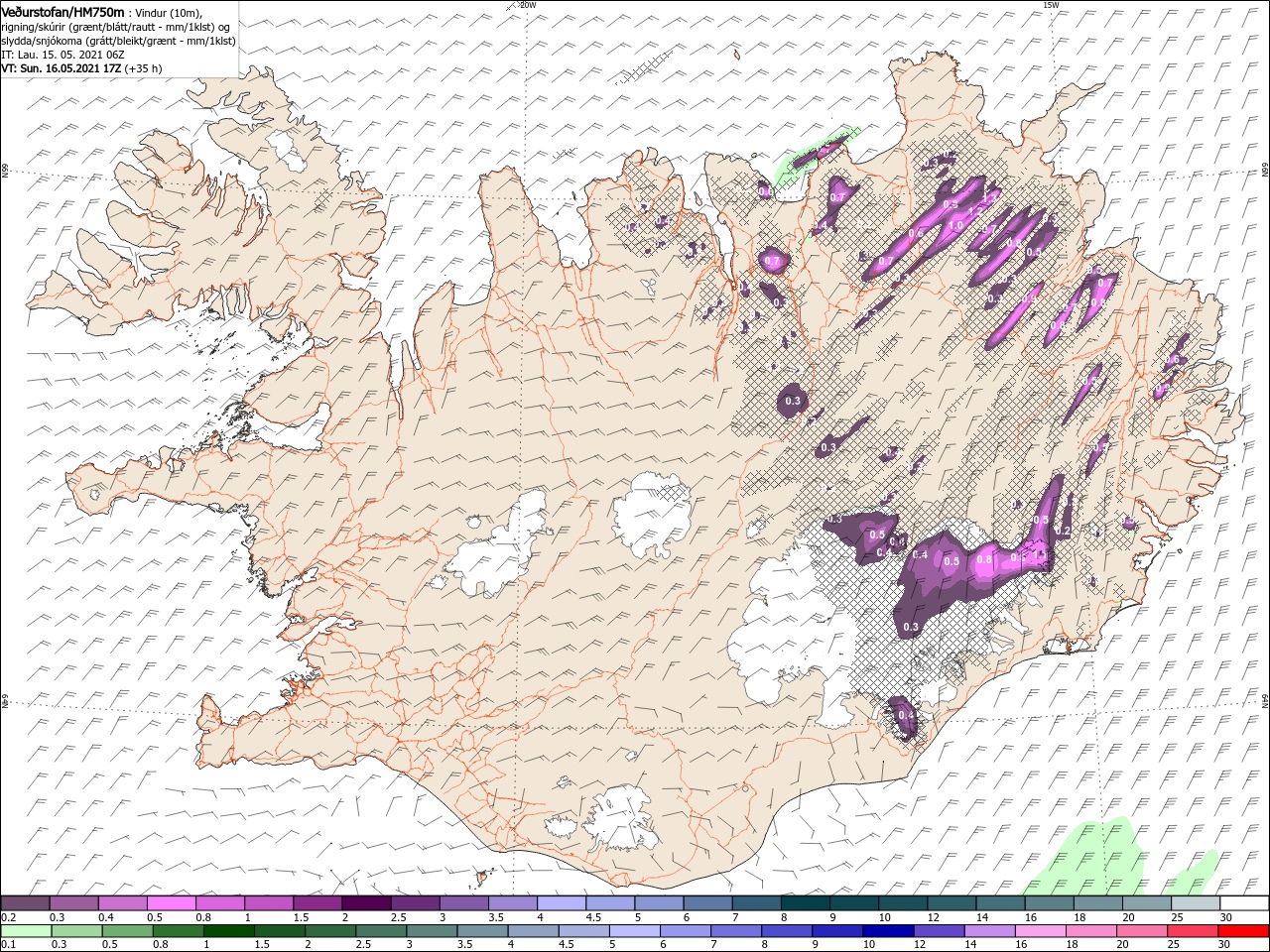Click the upper legend swatch between 1 and 1.5

269,903
